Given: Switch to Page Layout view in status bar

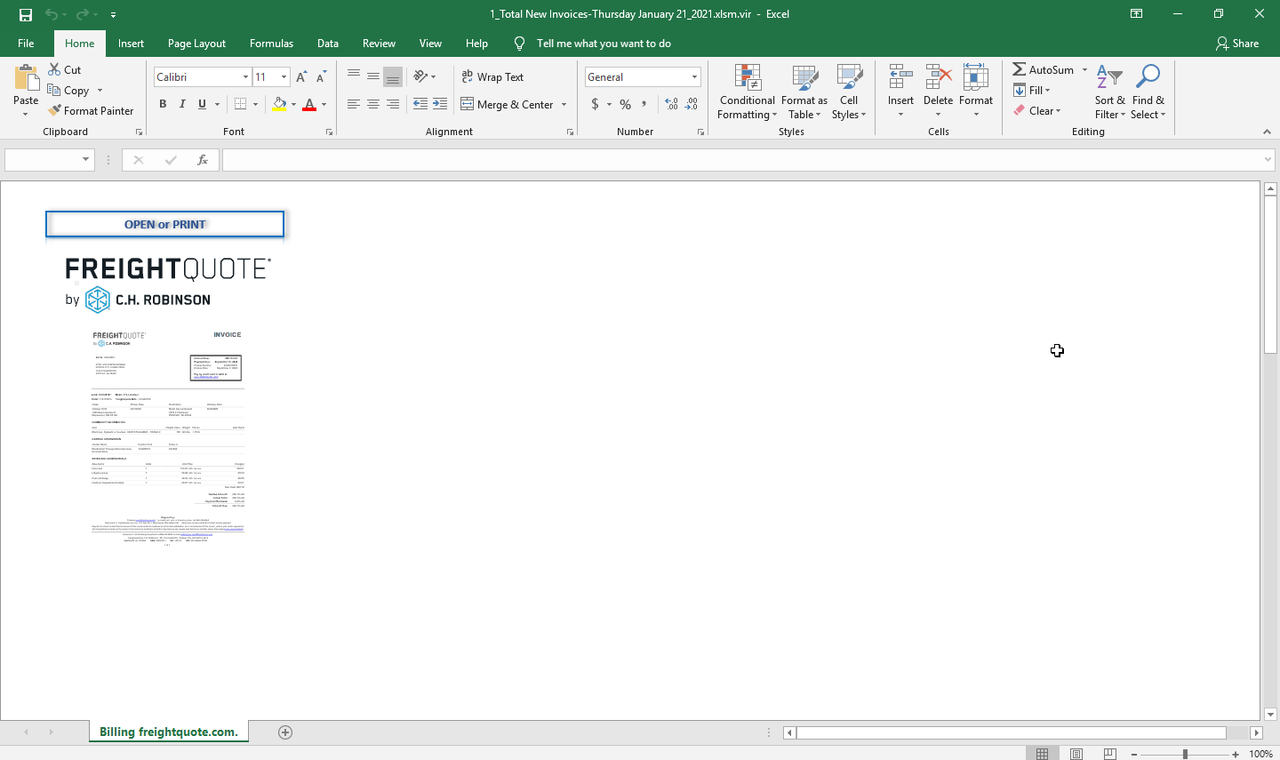Looking at the screenshot, I should coord(1076,753).
